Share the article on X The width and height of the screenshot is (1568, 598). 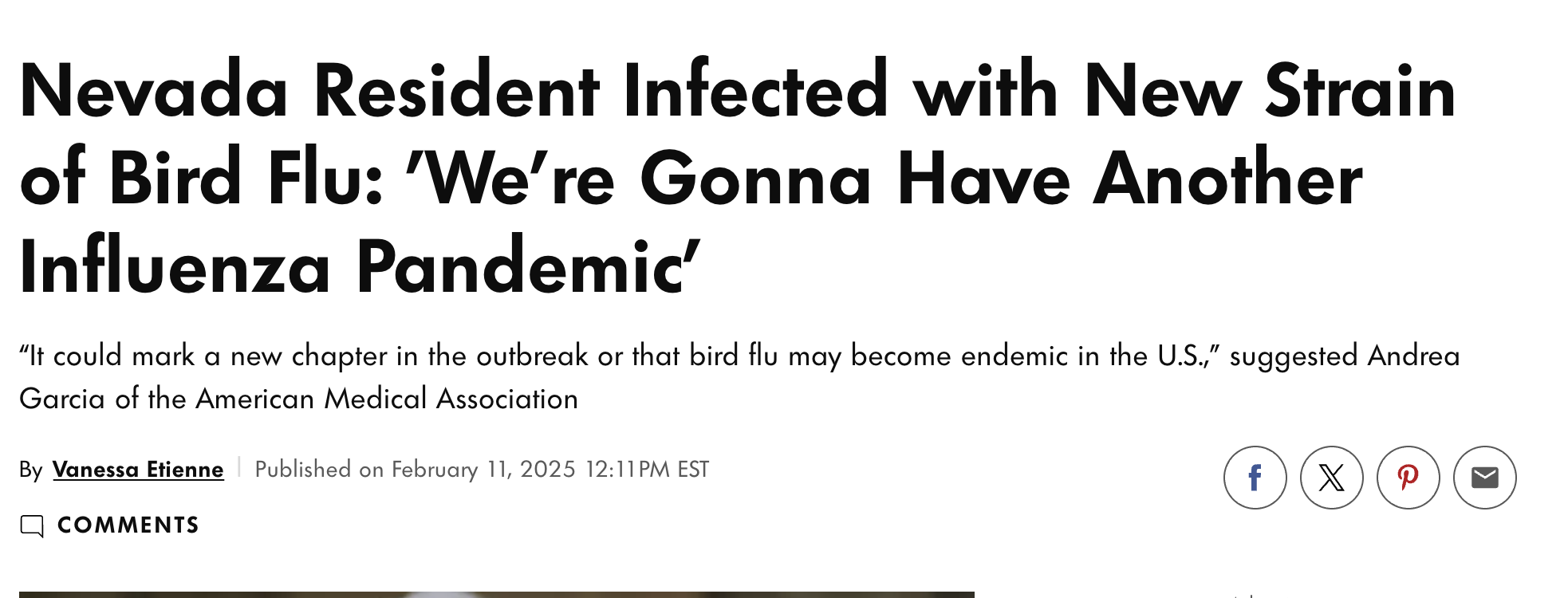(1331, 478)
